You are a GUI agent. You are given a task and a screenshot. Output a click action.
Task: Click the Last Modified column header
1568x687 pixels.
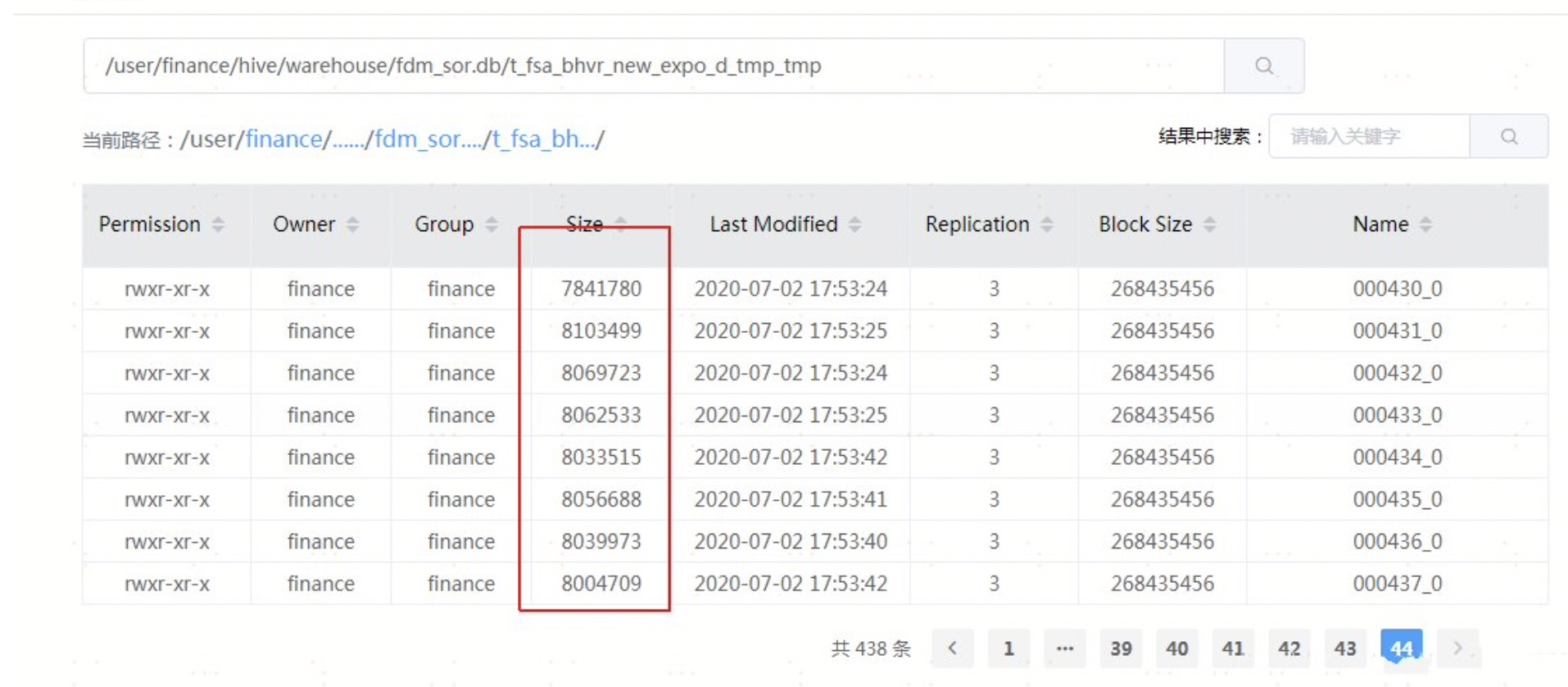(x=791, y=225)
